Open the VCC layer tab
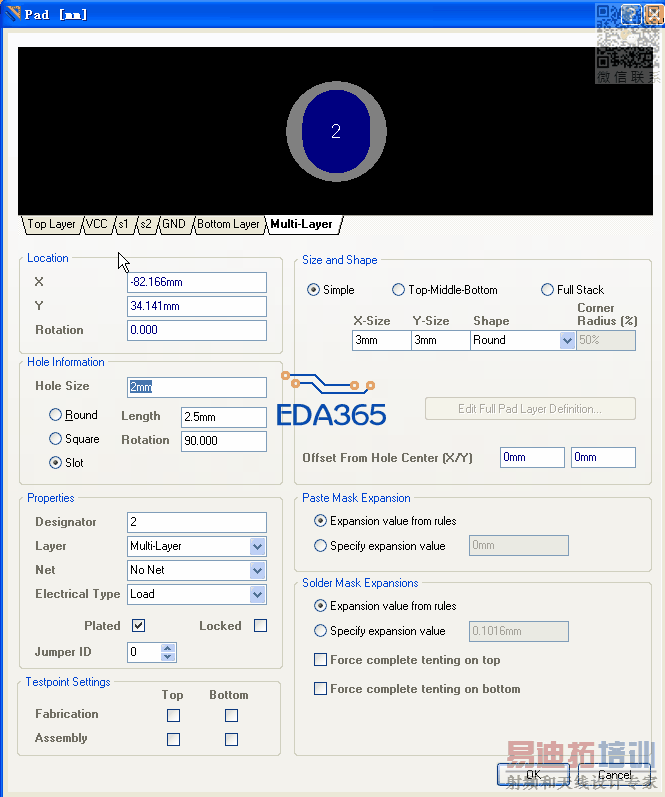The image size is (665, 797). pos(97,224)
